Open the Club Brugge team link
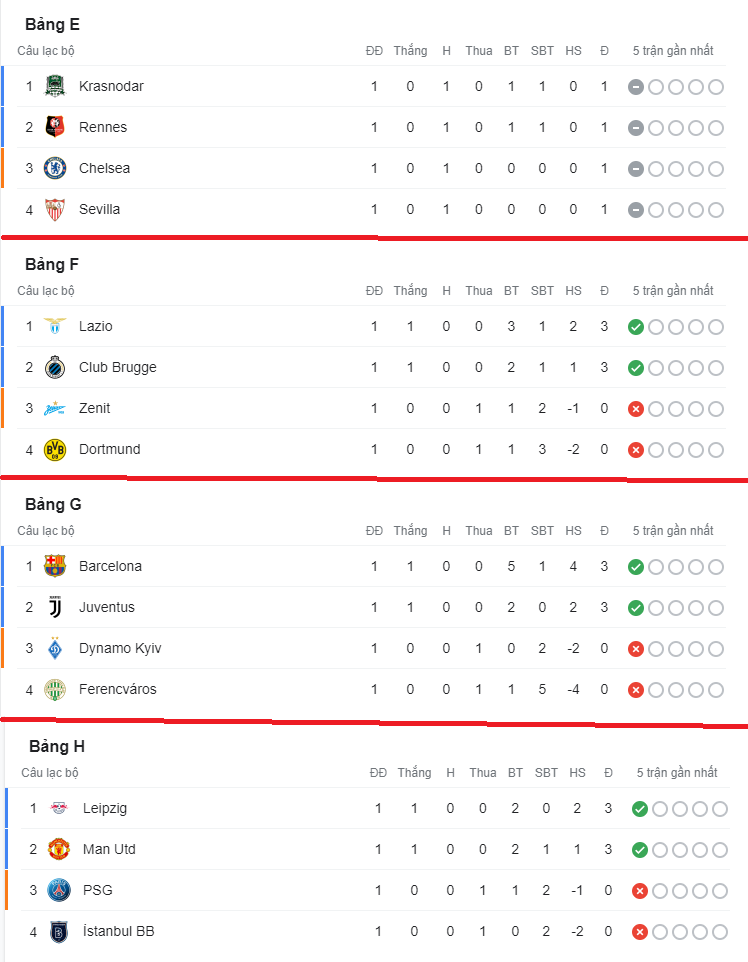Viewport: 748px width, 962px height. tap(118, 367)
